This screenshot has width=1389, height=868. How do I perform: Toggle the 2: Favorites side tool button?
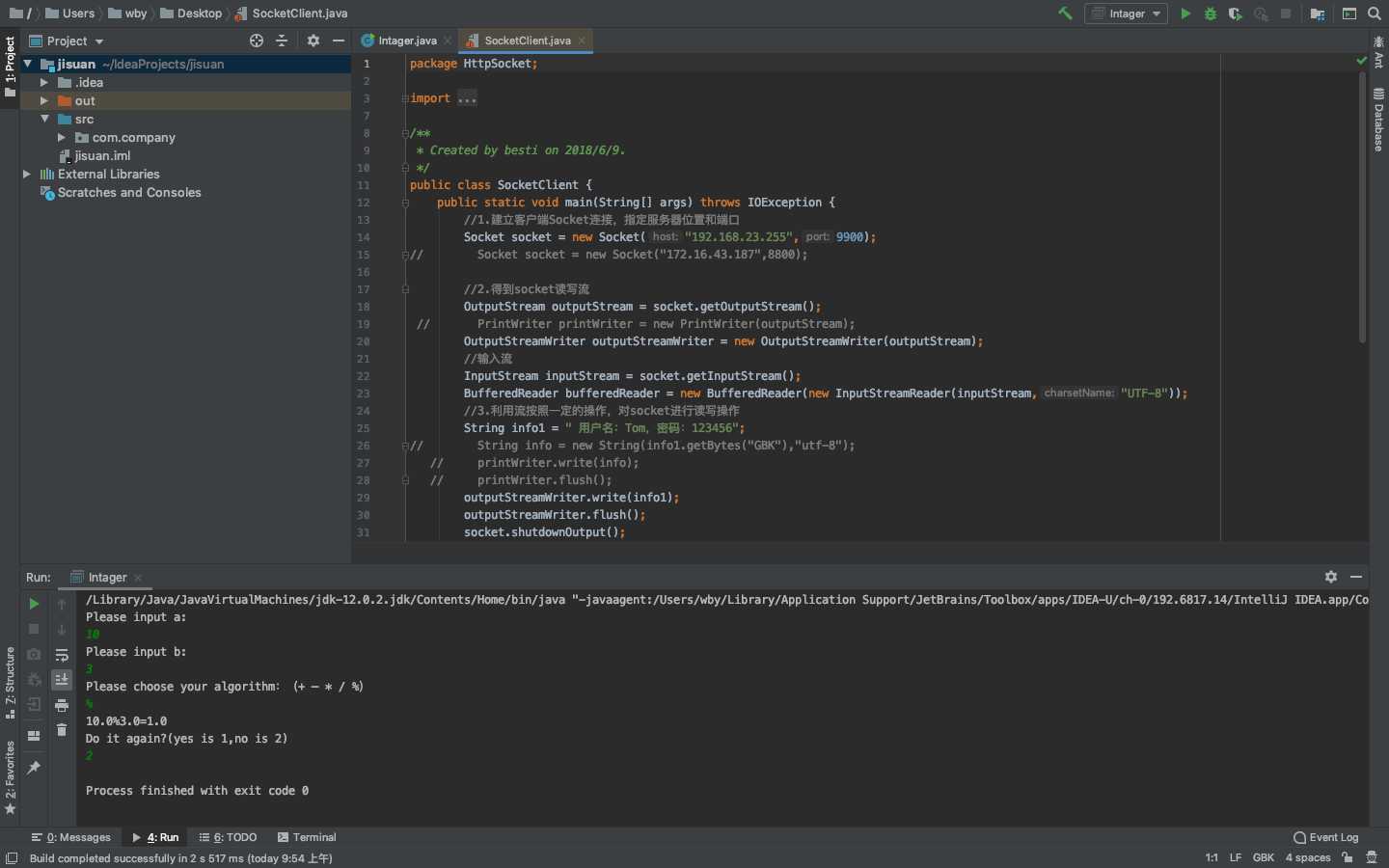(x=10, y=777)
